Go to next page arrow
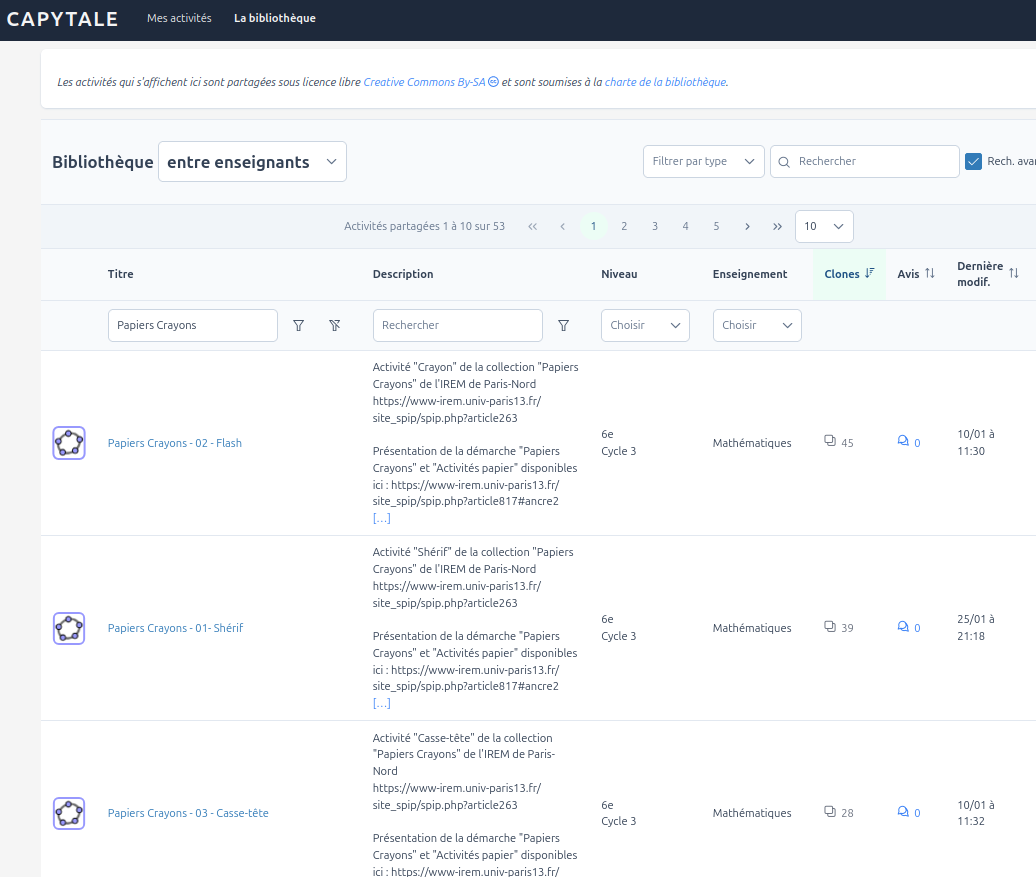The width and height of the screenshot is (1036, 877). (747, 226)
